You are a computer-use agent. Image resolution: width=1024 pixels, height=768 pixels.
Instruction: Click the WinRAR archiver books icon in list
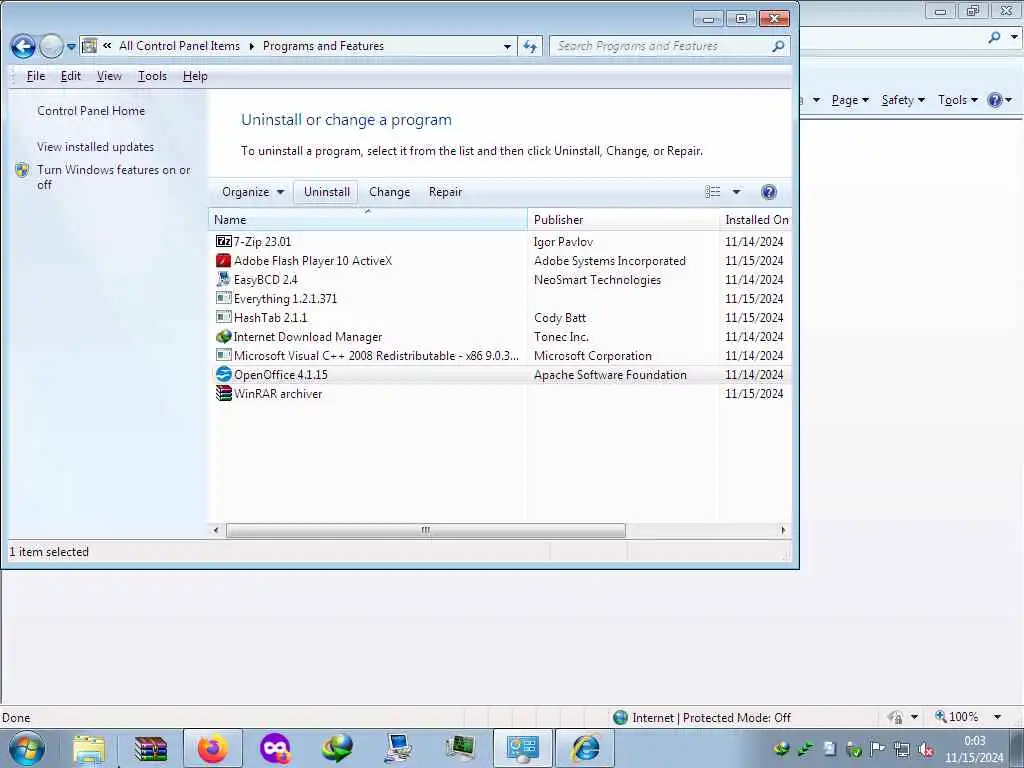(223, 393)
